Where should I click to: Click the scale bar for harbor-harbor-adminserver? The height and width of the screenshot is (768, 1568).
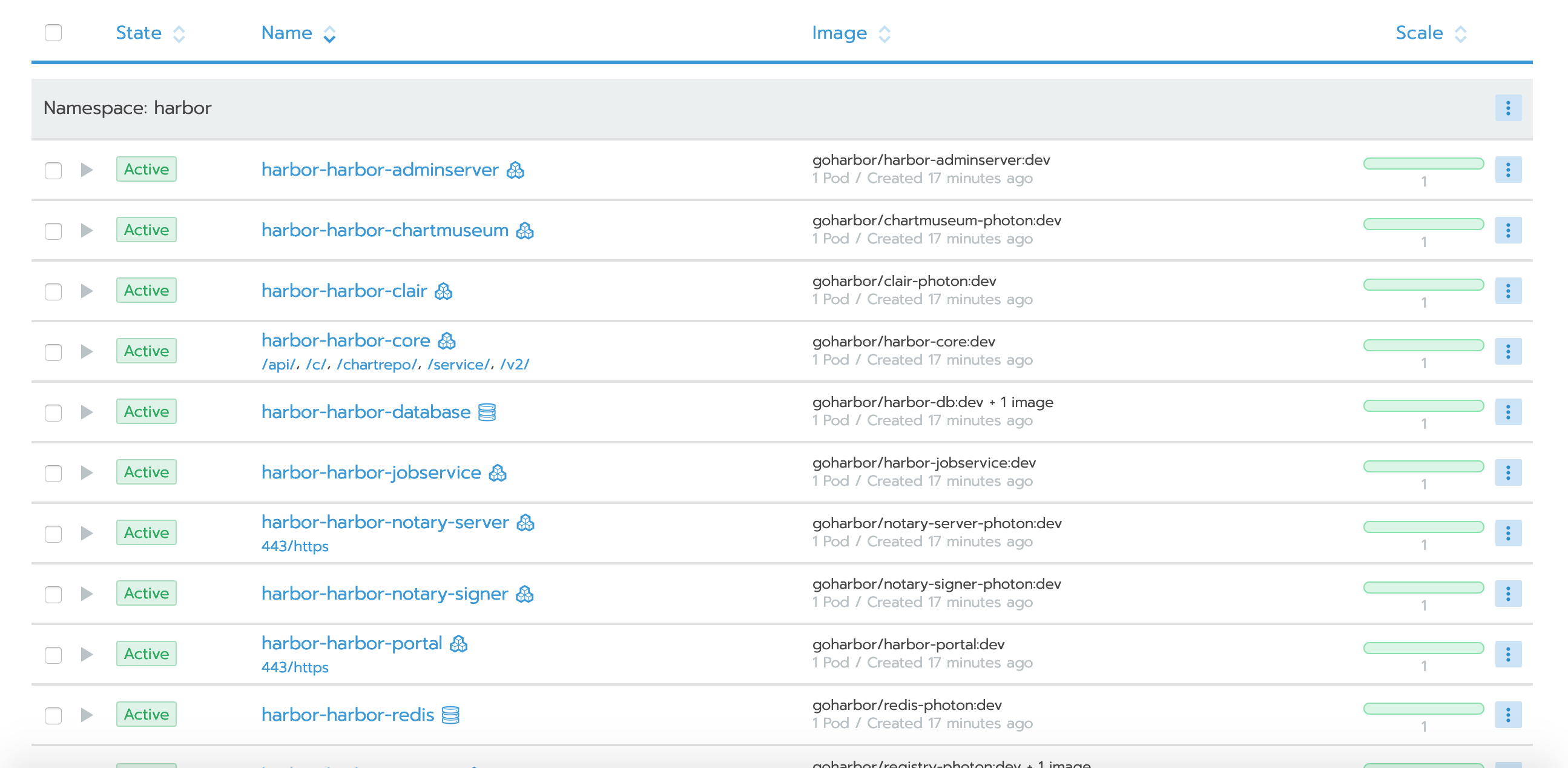(1424, 164)
